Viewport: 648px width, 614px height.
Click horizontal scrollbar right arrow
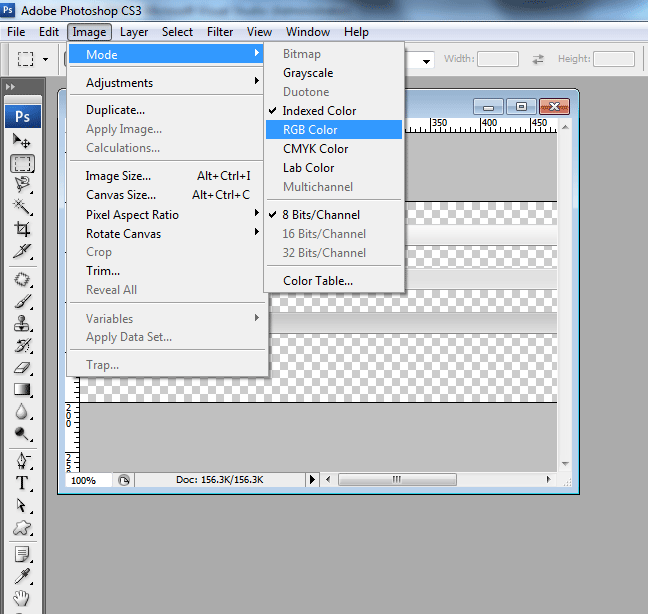tap(548, 480)
